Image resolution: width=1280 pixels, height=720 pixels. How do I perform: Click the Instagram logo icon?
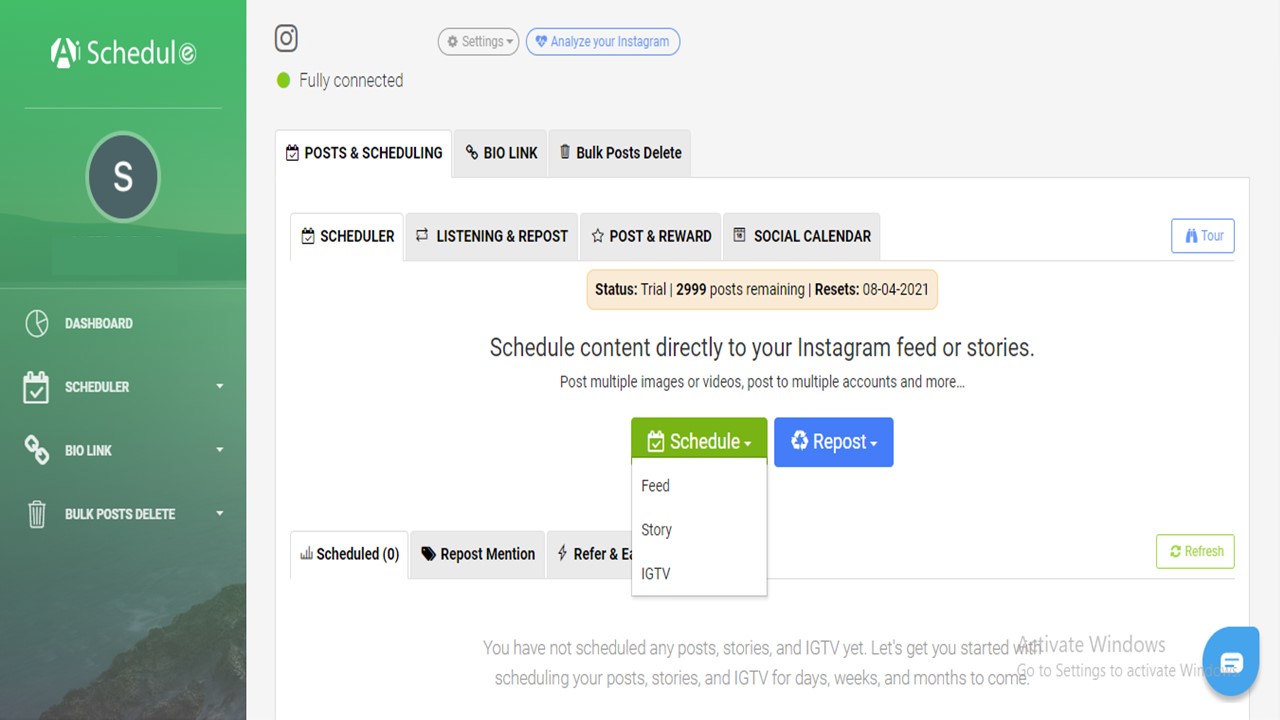286,39
